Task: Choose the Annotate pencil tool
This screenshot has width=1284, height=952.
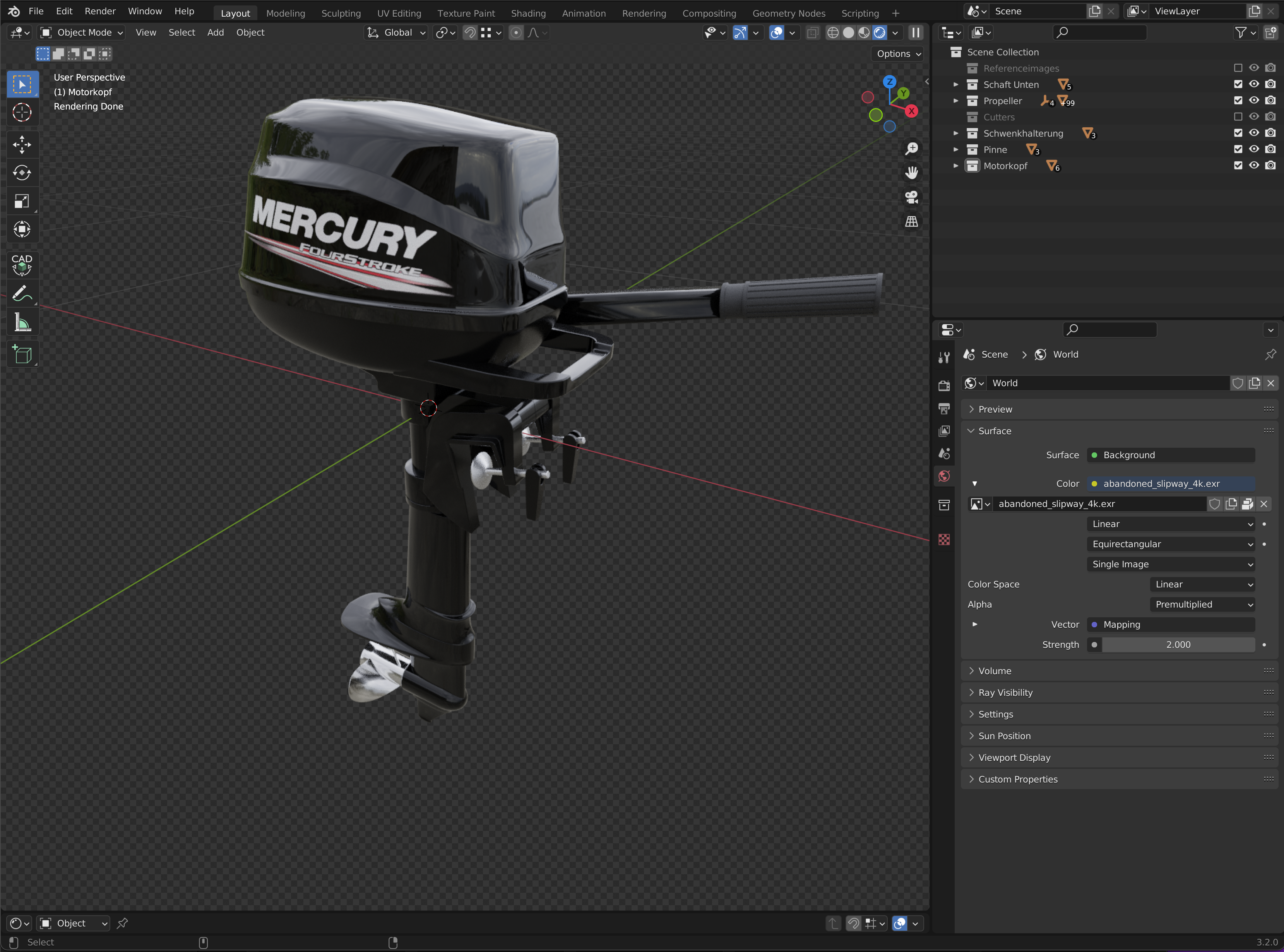Action: (x=22, y=294)
